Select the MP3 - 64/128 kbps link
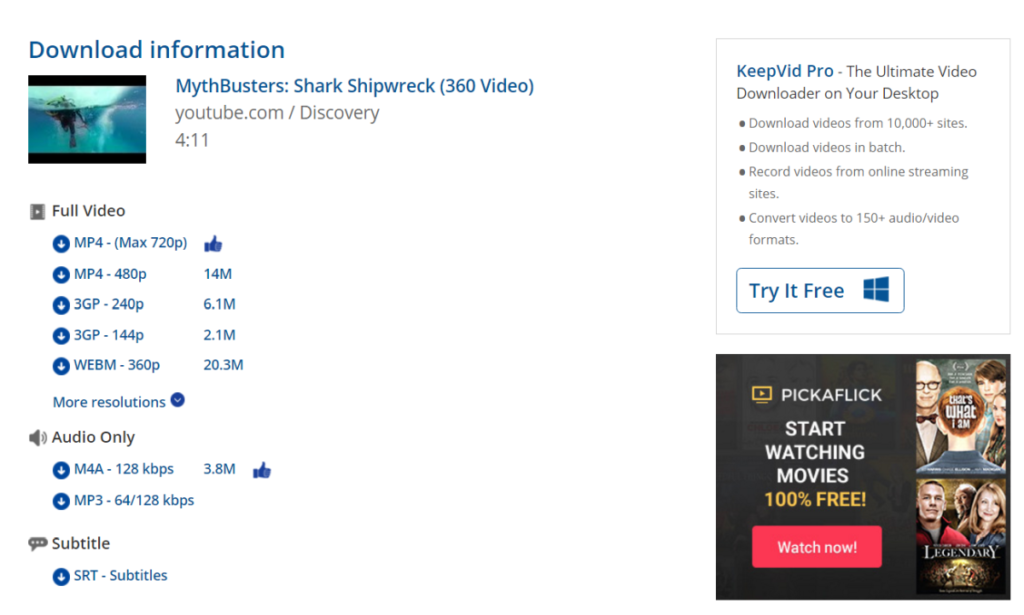 coord(133,500)
